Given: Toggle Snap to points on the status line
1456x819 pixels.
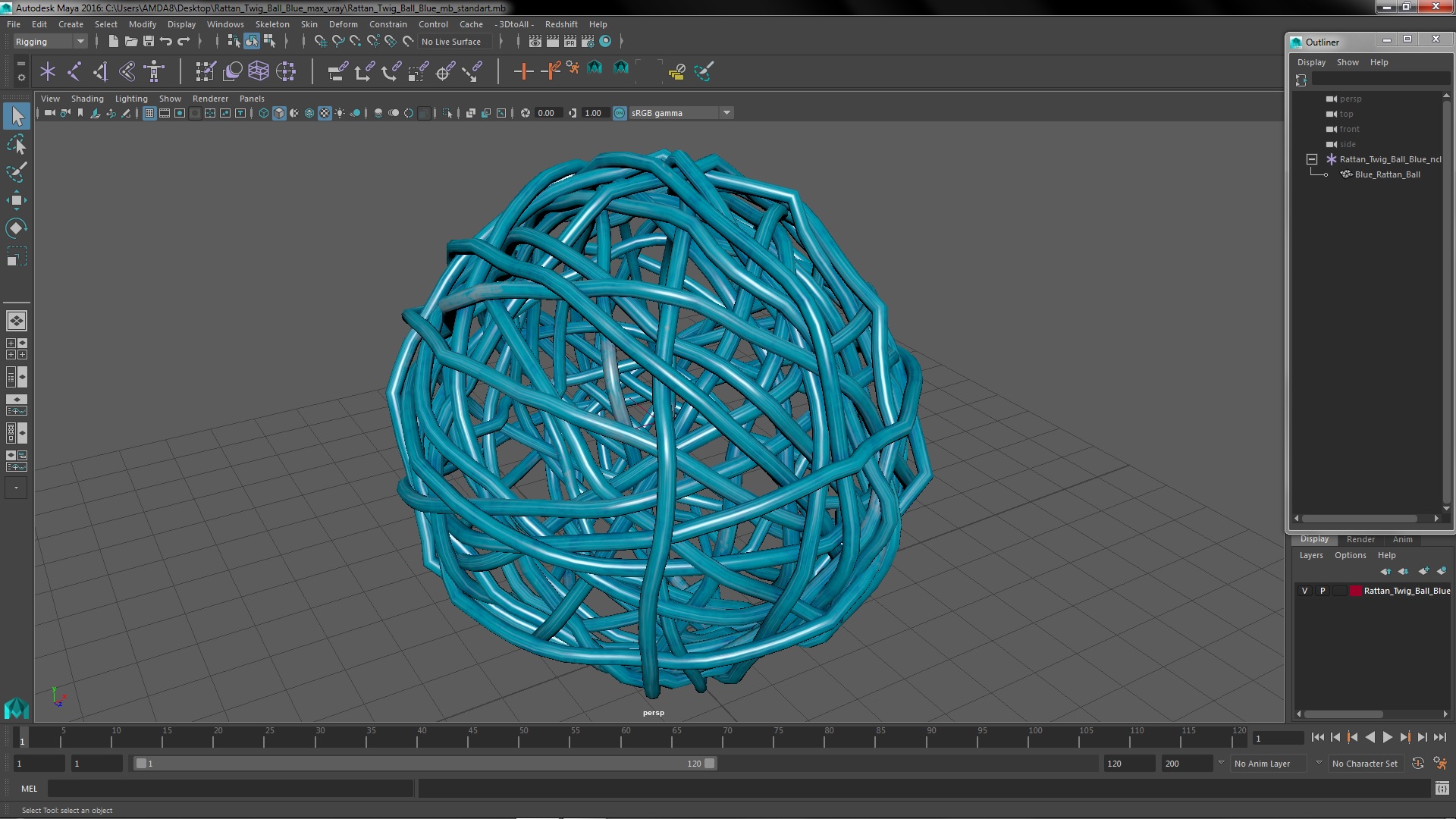Looking at the screenshot, I should [356, 42].
